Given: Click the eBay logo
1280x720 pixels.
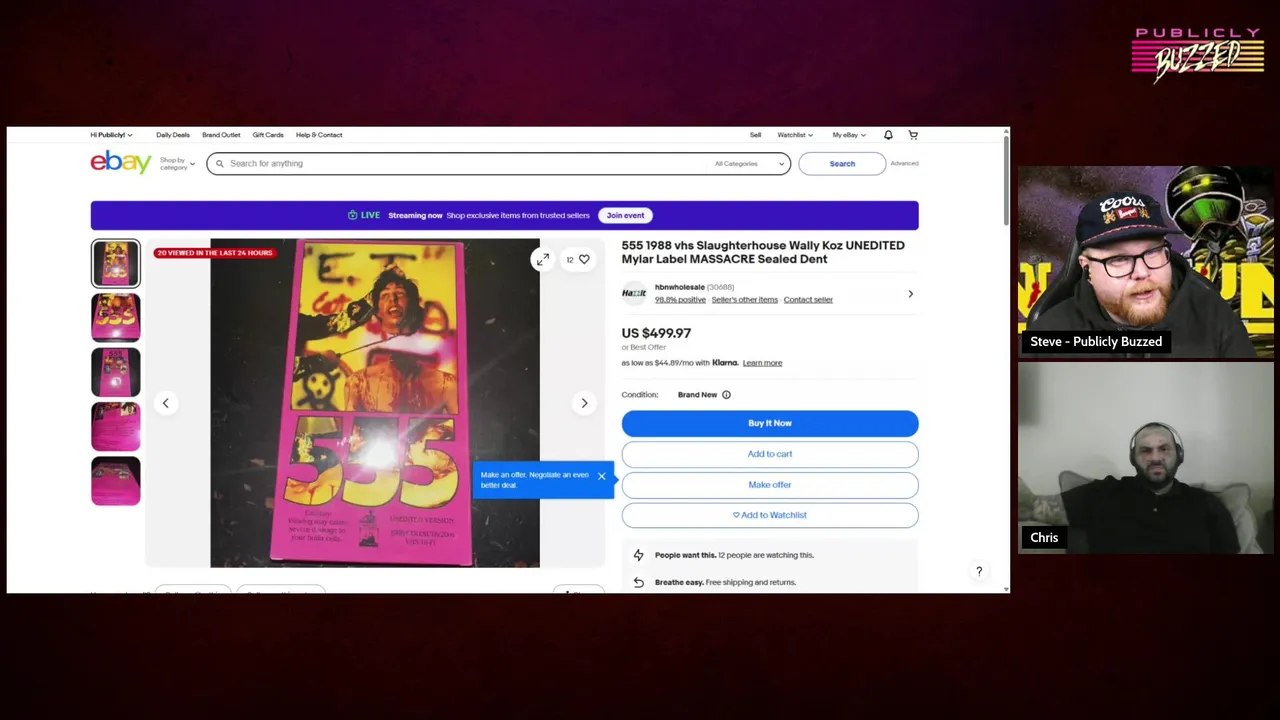Looking at the screenshot, I should (x=121, y=162).
